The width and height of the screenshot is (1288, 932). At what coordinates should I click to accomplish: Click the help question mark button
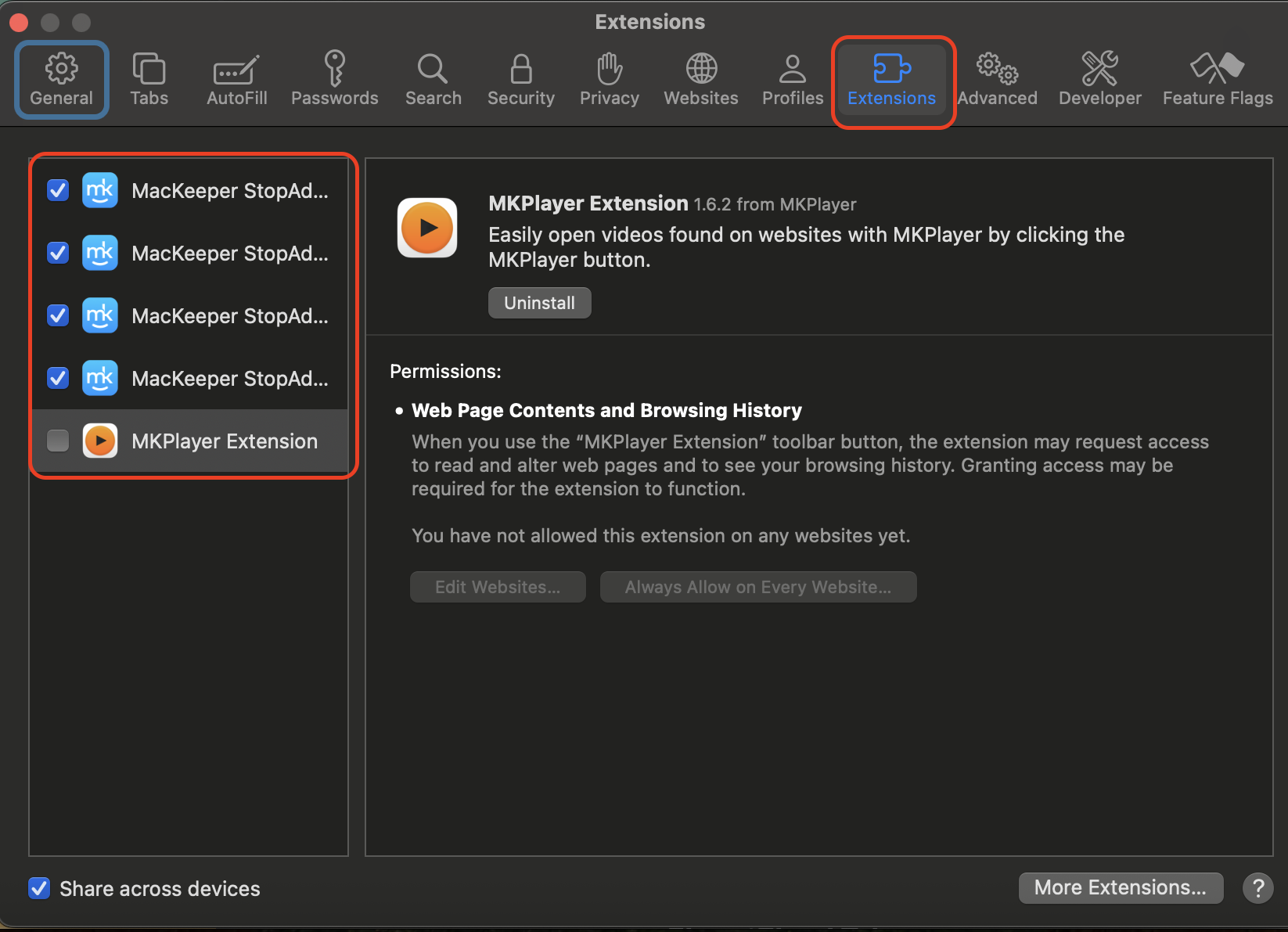point(1257,888)
